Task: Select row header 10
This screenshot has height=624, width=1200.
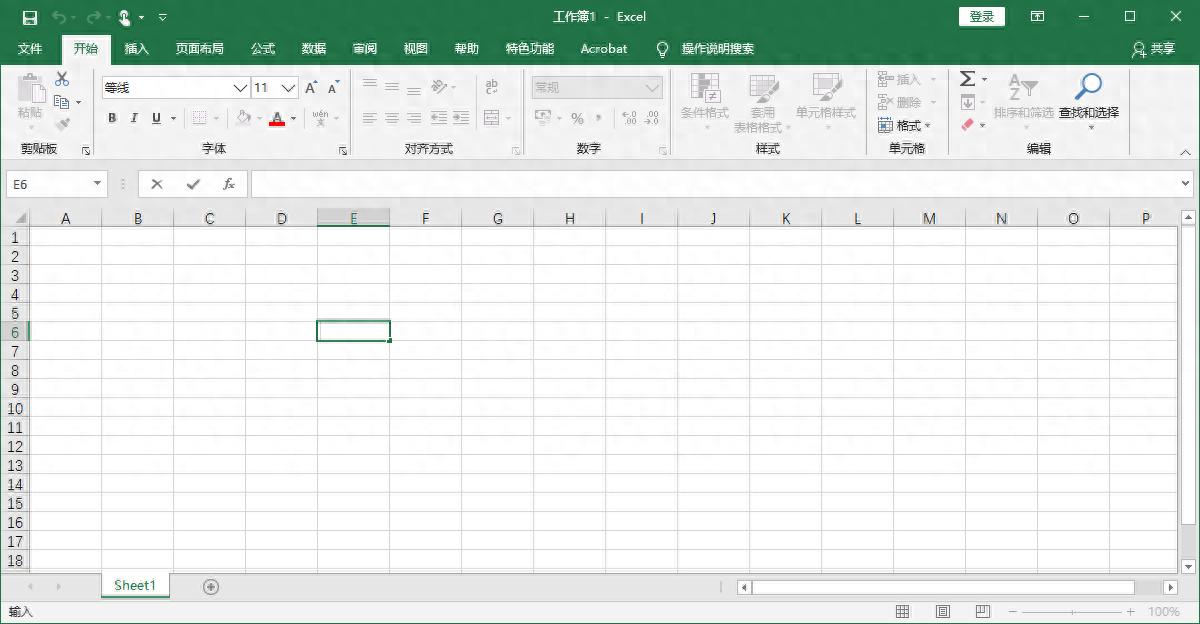Action: click(x=15, y=408)
